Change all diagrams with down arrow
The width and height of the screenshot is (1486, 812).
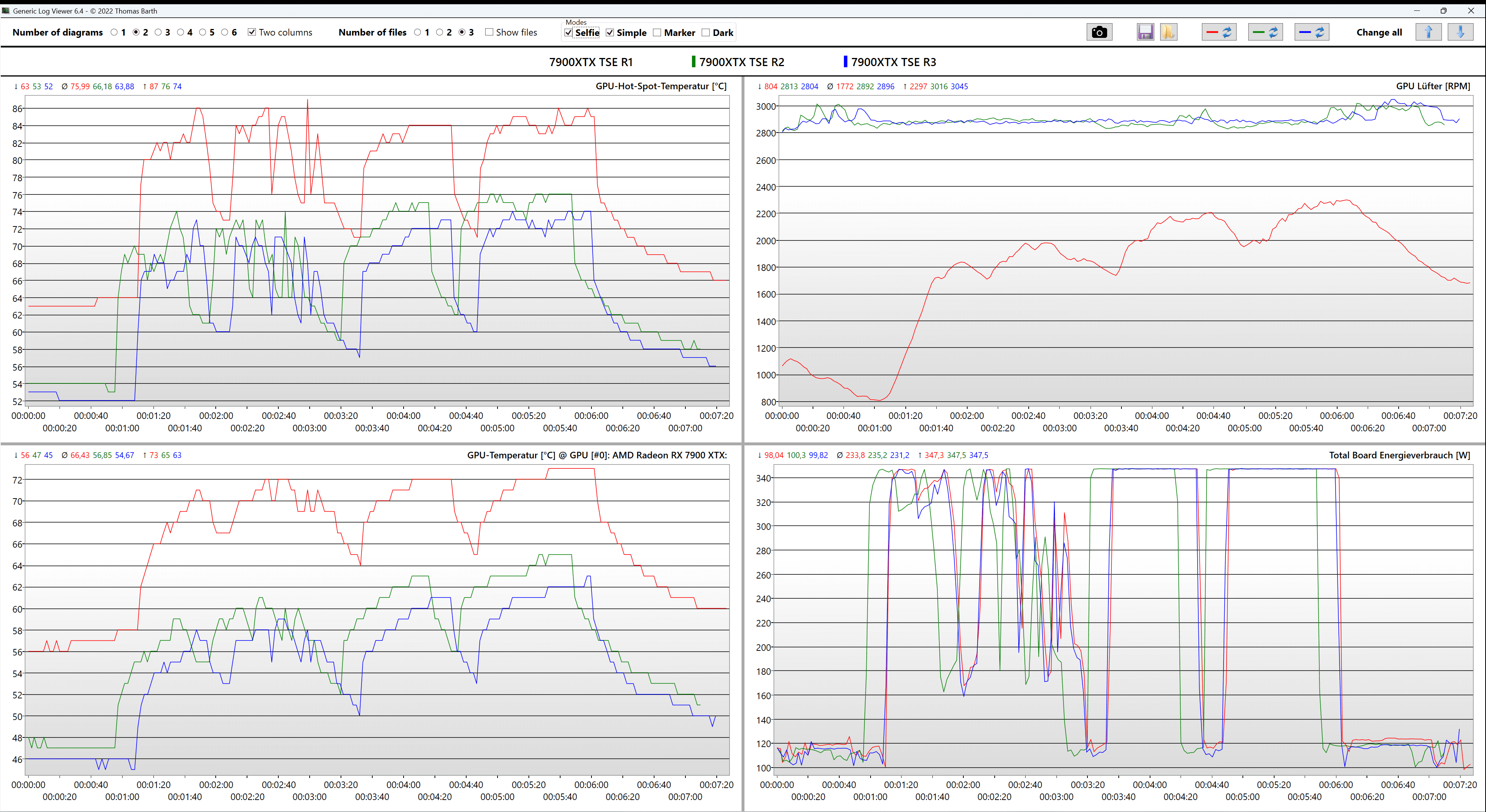(1460, 32)
